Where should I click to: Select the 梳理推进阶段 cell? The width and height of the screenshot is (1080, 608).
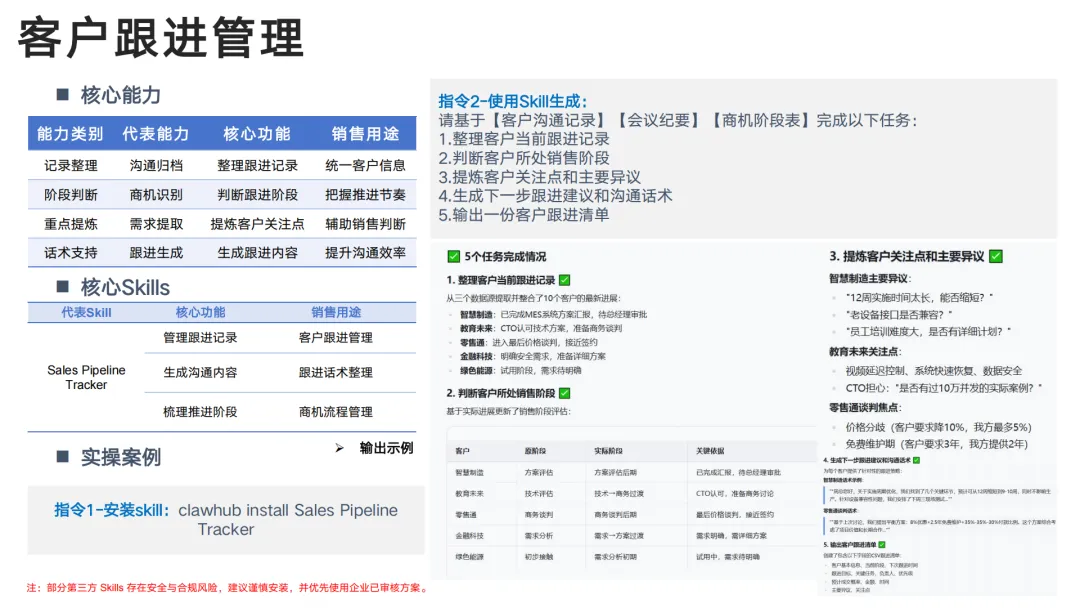click(x=200, y=412)
